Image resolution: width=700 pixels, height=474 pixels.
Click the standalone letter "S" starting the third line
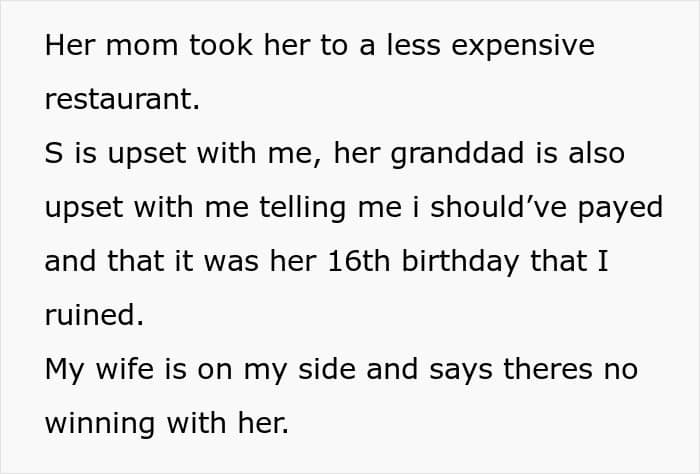click(x=53, y=154)
